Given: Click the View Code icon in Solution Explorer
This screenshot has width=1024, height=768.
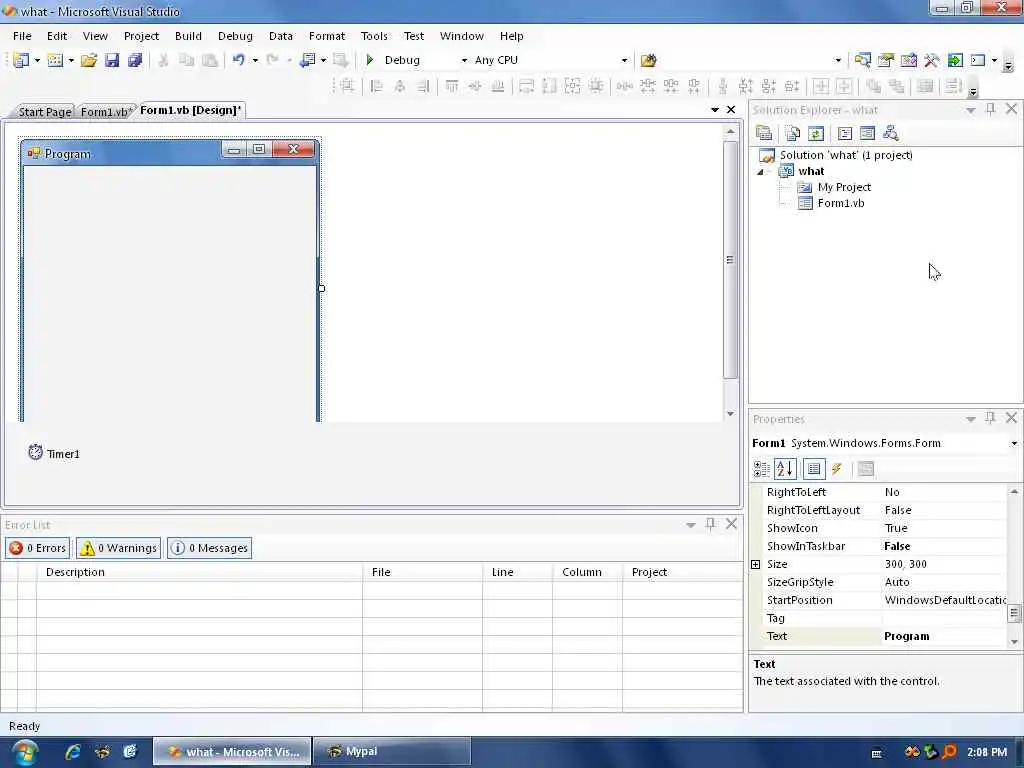Looking at the screenshot, I should tap(844, 133).
